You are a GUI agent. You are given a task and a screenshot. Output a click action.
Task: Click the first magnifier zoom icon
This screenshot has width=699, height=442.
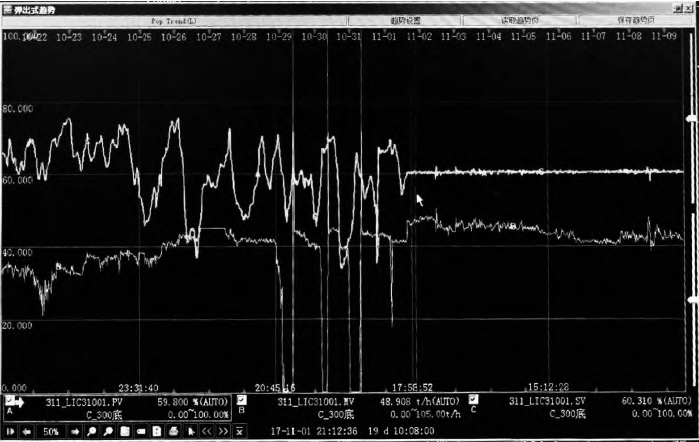pos(91,431)
